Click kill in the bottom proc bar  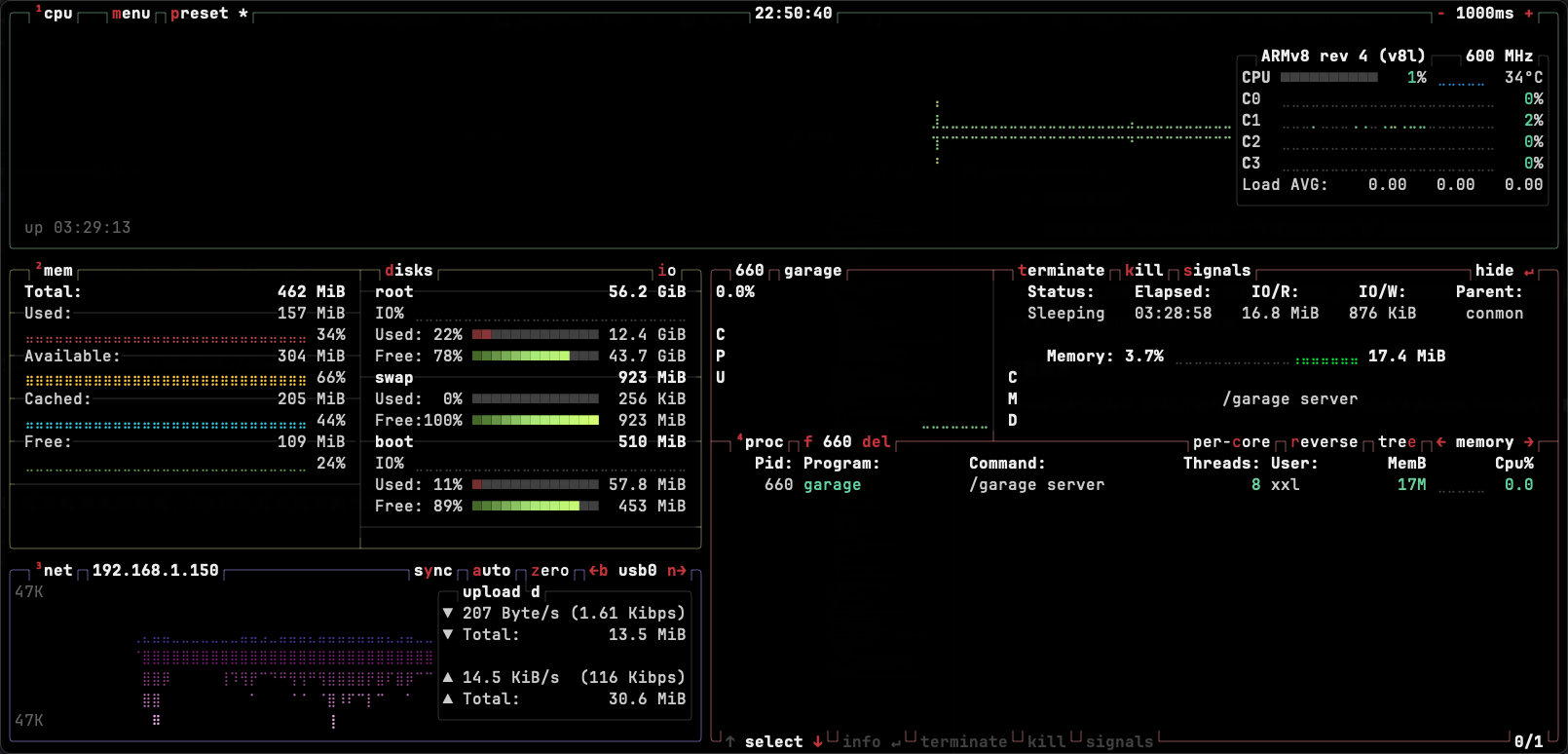click(1047, 742)
